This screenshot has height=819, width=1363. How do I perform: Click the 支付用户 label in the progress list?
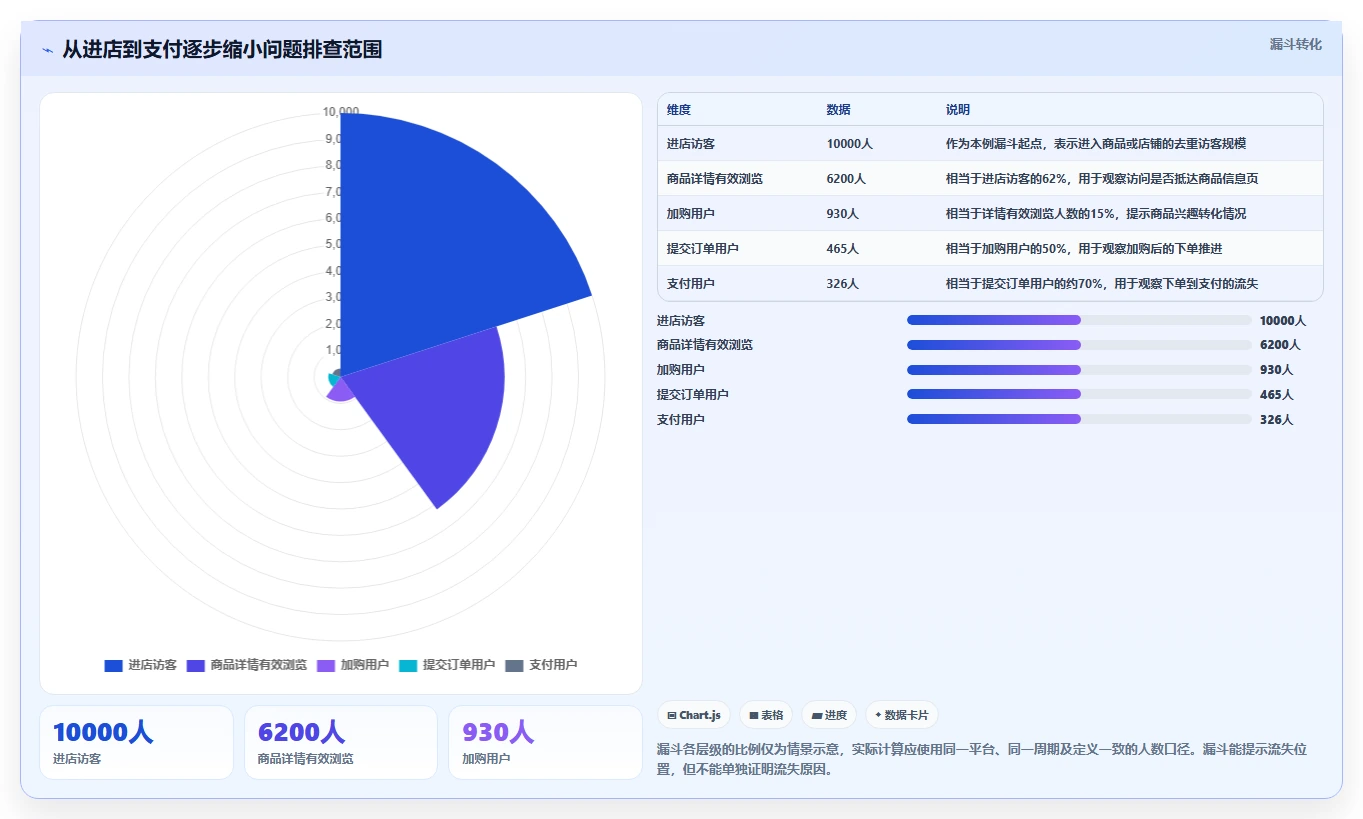[x=681, y=420]
